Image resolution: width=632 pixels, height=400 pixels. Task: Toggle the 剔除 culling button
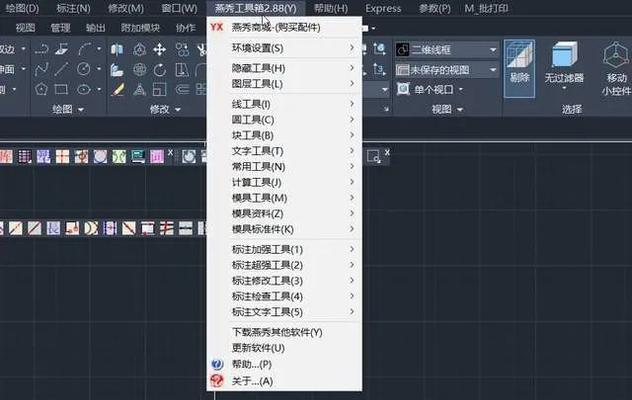click(519, 68)
